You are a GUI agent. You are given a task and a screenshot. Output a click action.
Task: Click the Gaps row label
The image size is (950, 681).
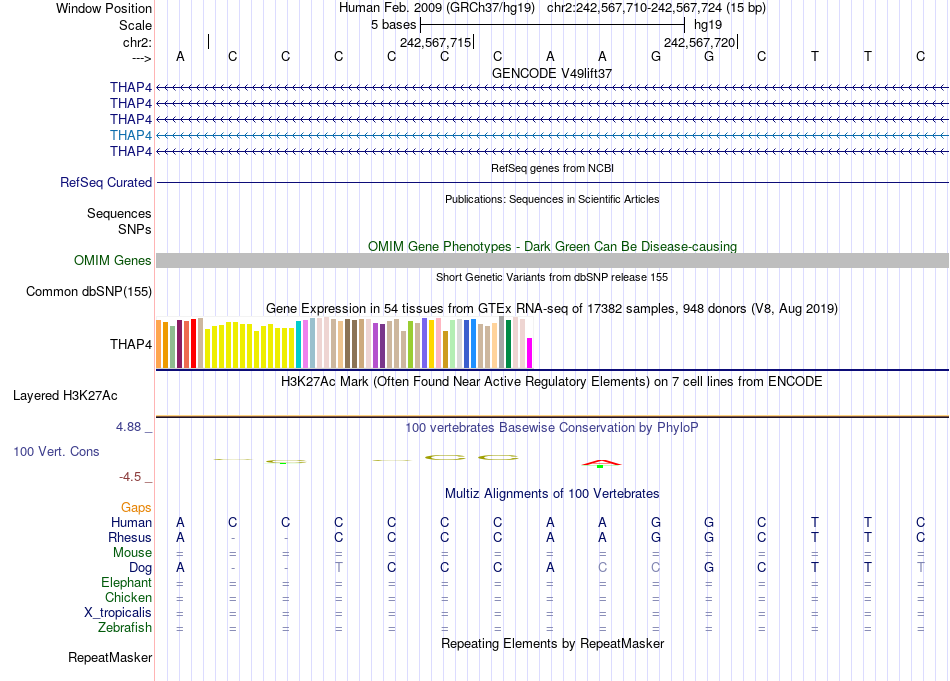[136, 508]
